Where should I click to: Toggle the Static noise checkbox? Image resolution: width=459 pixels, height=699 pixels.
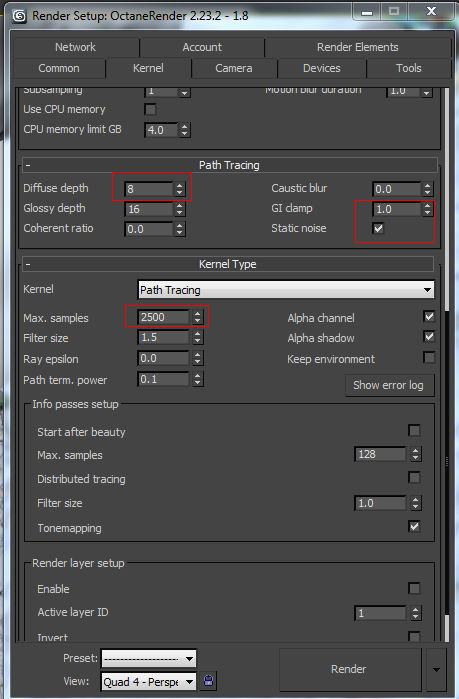tap(378, 228)
